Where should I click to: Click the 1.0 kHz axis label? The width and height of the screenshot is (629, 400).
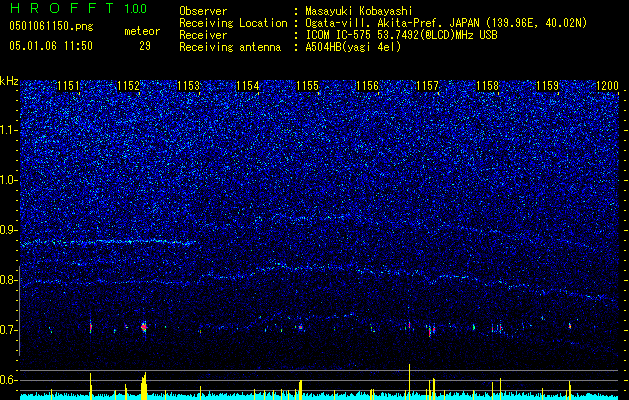click(x=9, y=180)
